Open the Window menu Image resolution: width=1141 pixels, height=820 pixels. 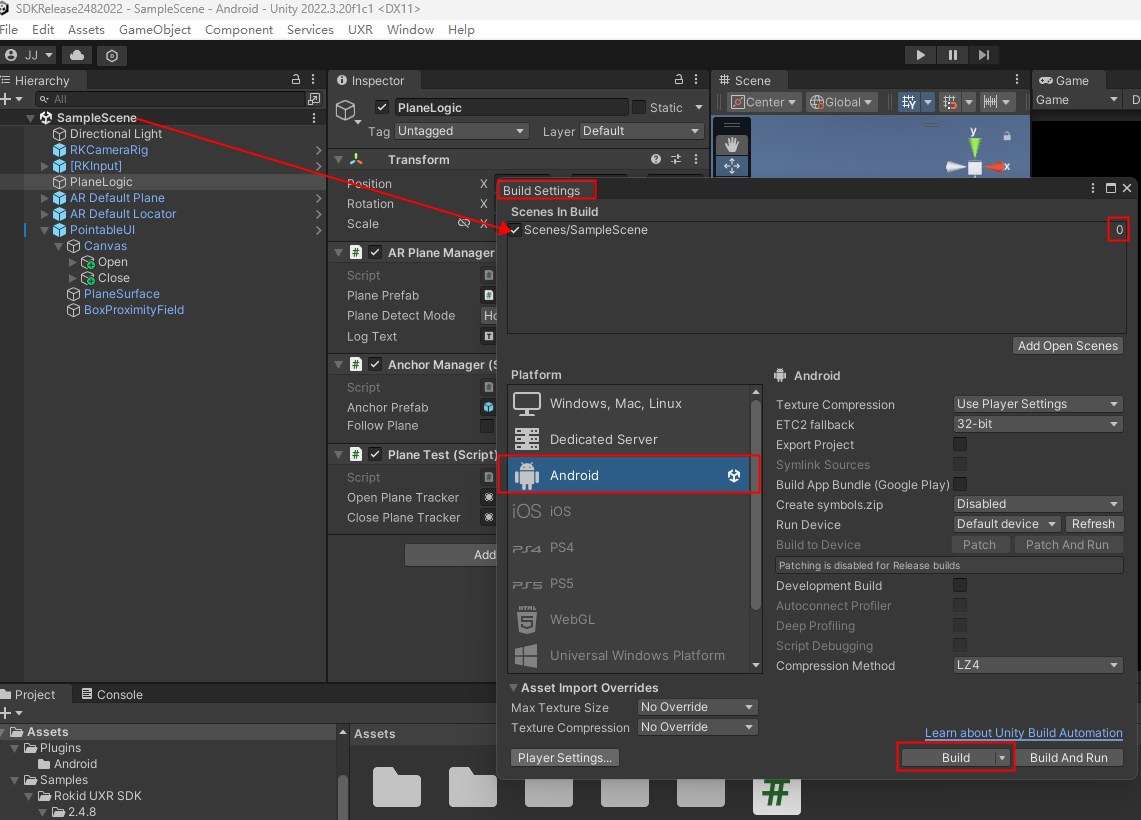tap(410, 29)
